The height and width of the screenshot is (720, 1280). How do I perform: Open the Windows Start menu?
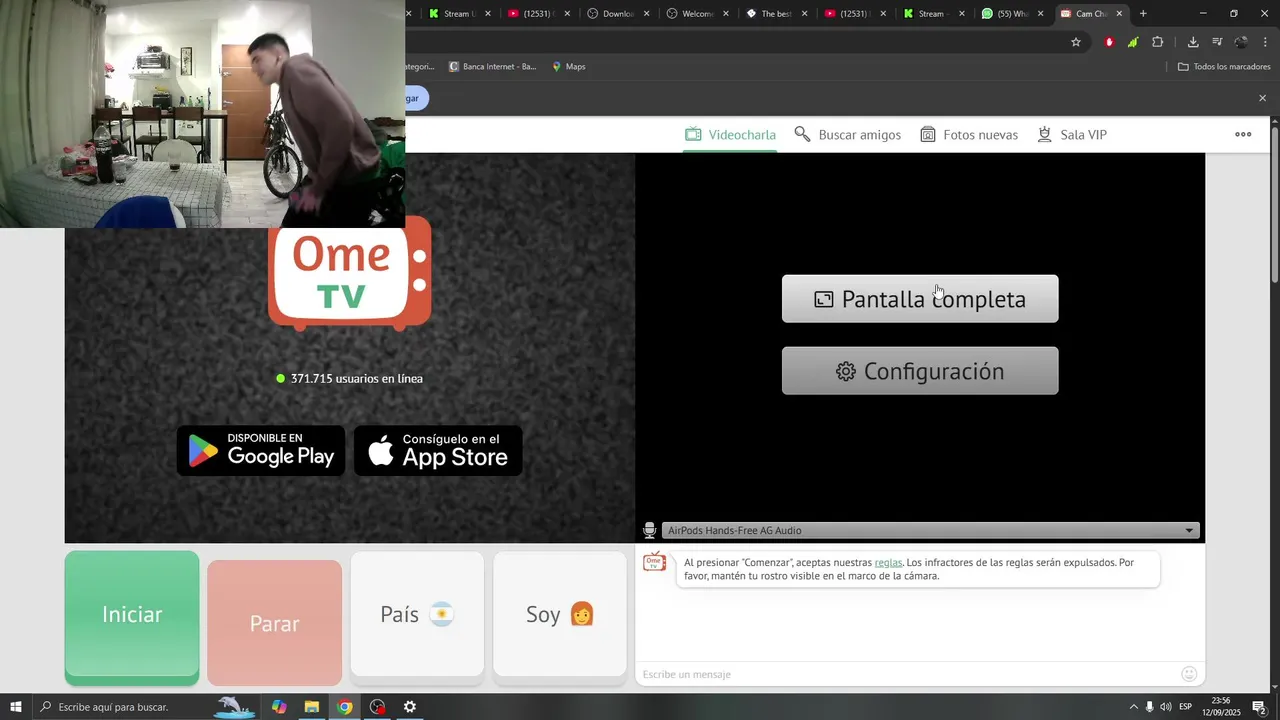pyautogui.click(x=16, y=707)
